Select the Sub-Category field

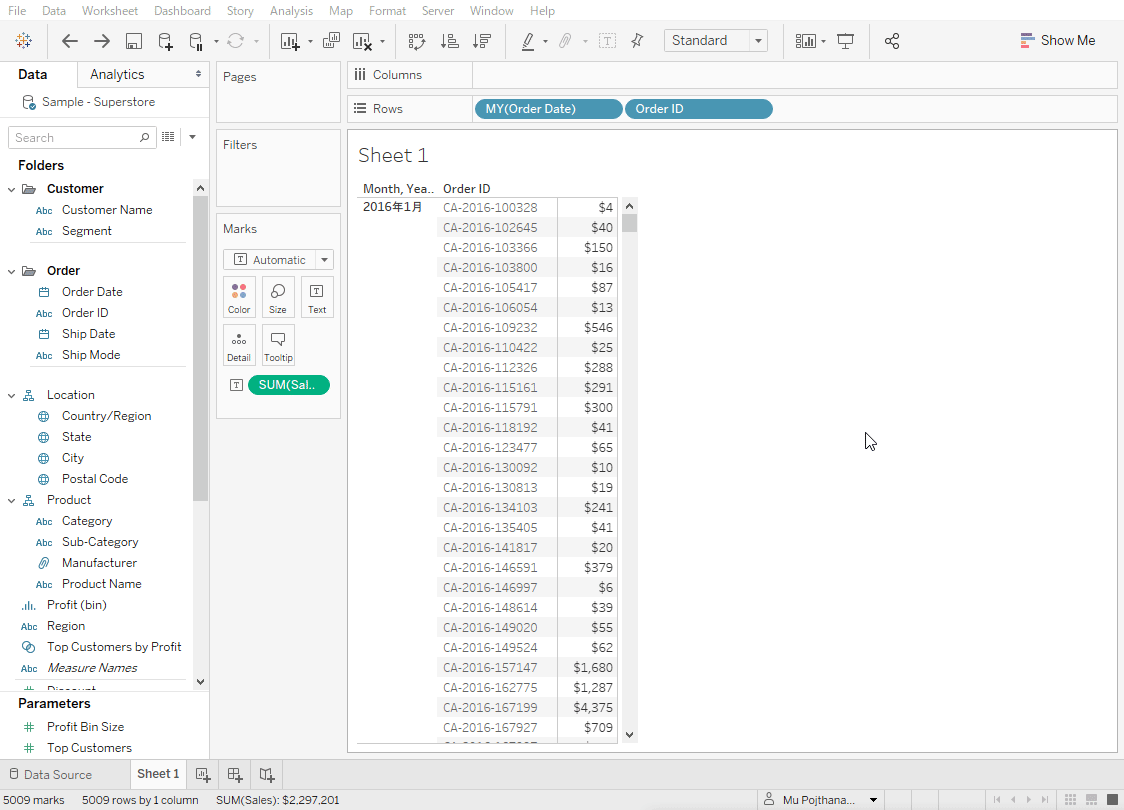(100, 542)
